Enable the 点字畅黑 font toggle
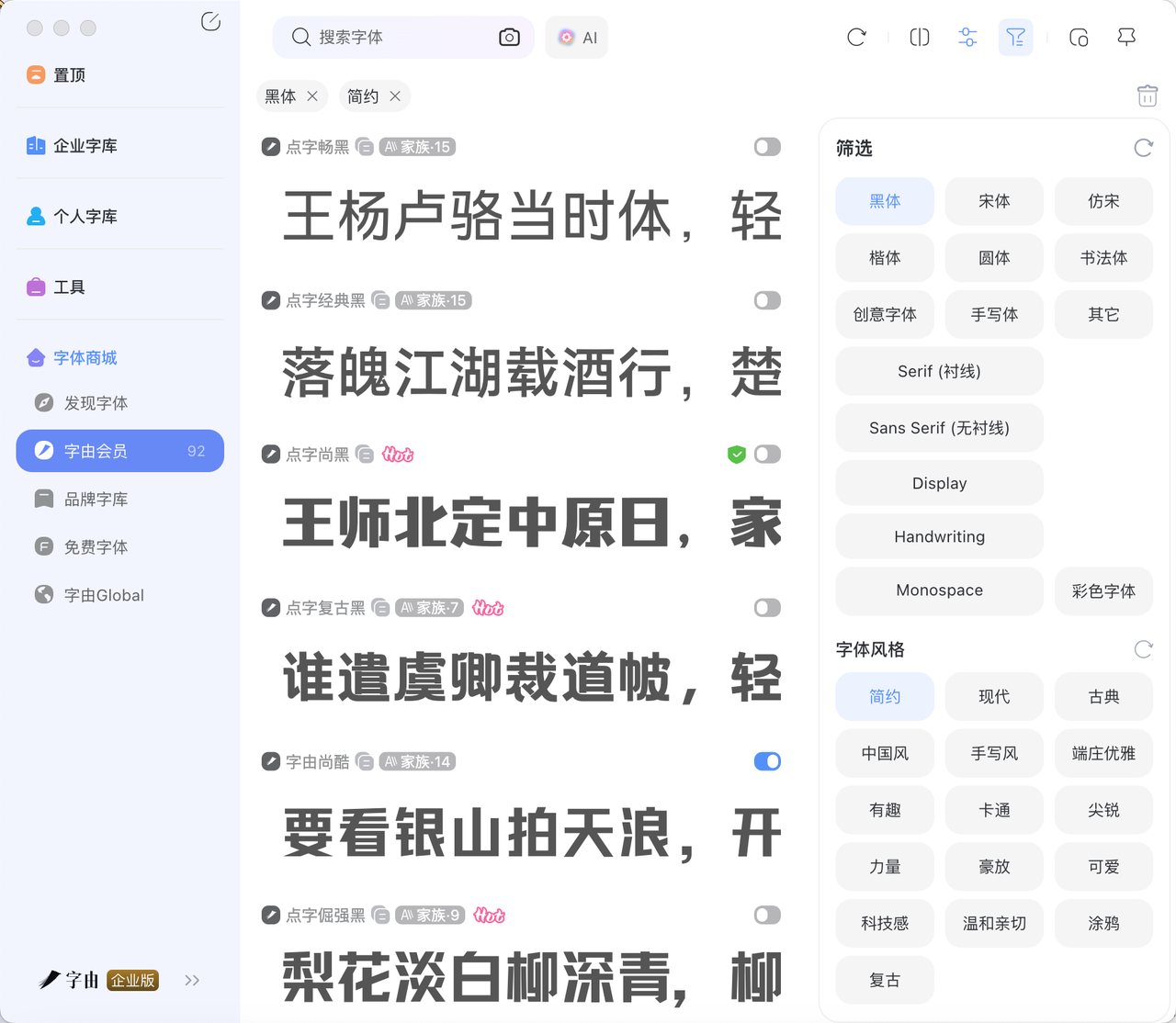The width and height of the screenshot is (1176, 1023). 767,147
